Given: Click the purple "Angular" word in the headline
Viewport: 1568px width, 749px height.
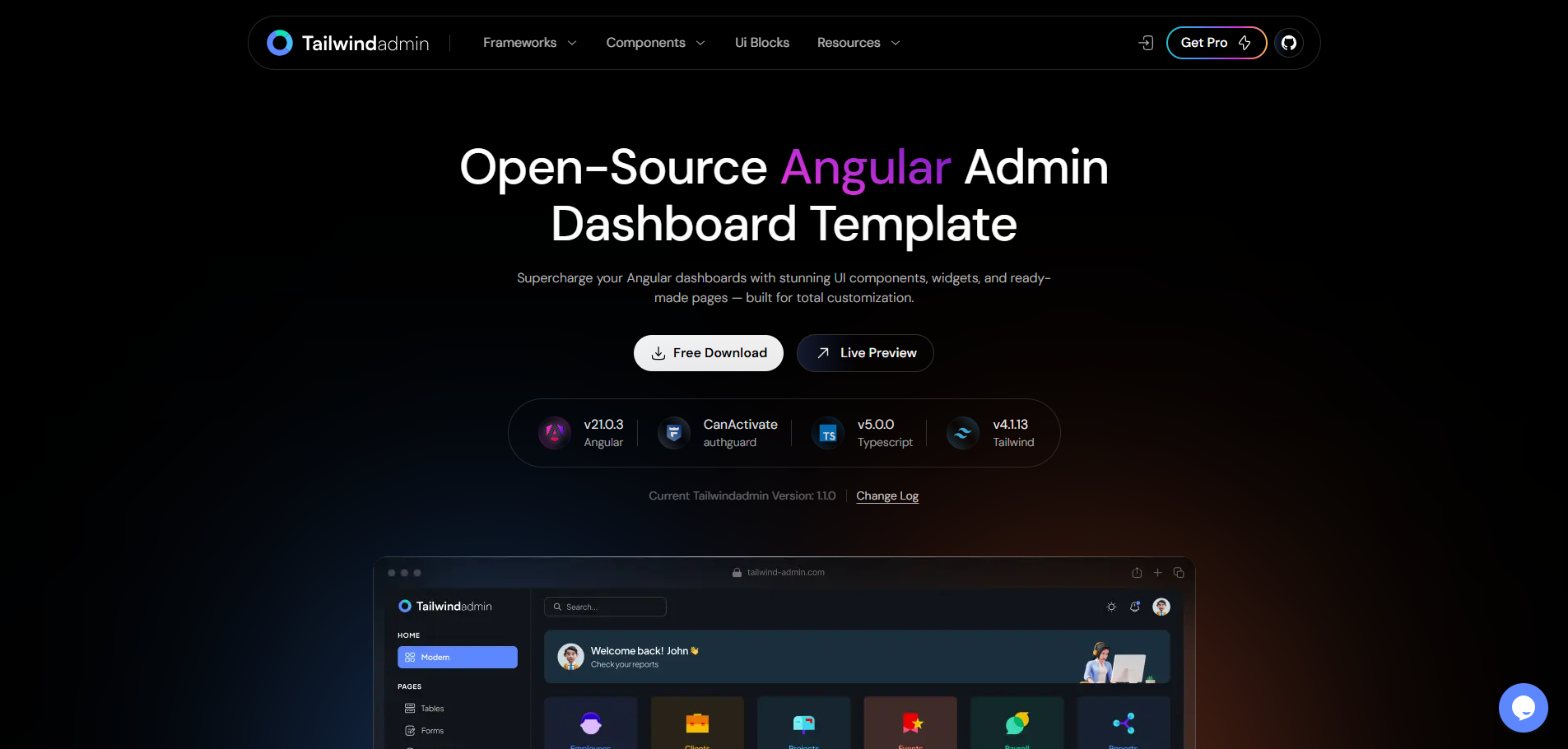Looking at the screenshot, I should pyautogui.click(x=866, y=168).
